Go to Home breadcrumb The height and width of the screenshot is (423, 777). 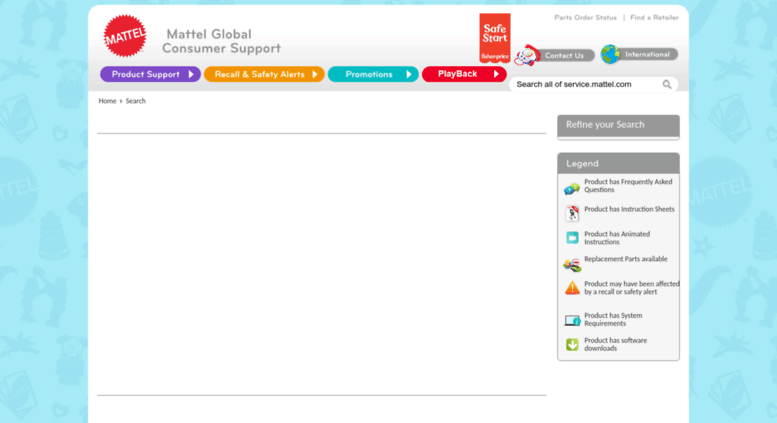[x=107, y=101]
